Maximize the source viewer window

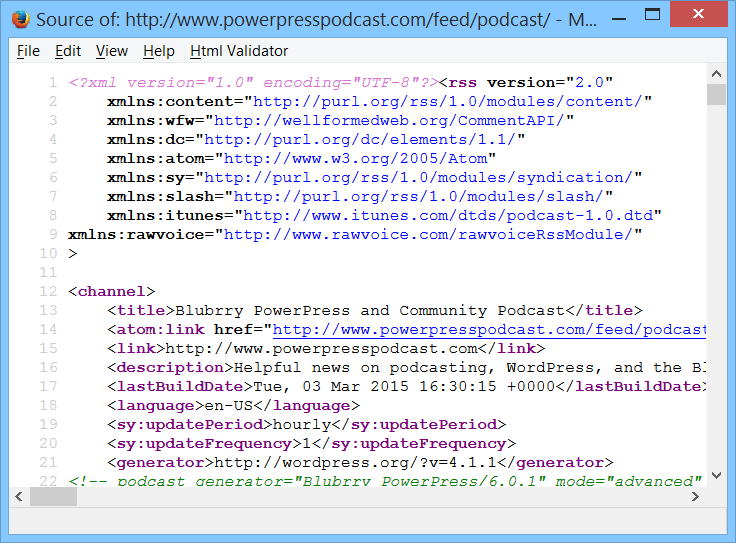[652, 15]
